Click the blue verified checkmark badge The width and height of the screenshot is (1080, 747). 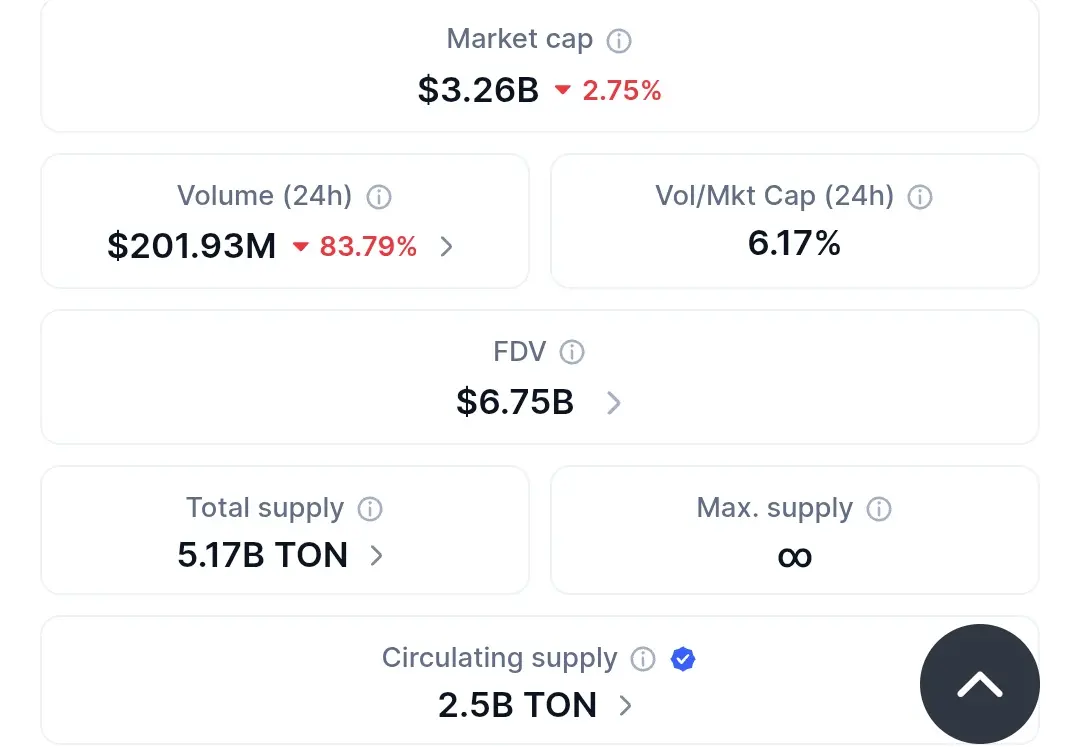(x=683, y=659)
